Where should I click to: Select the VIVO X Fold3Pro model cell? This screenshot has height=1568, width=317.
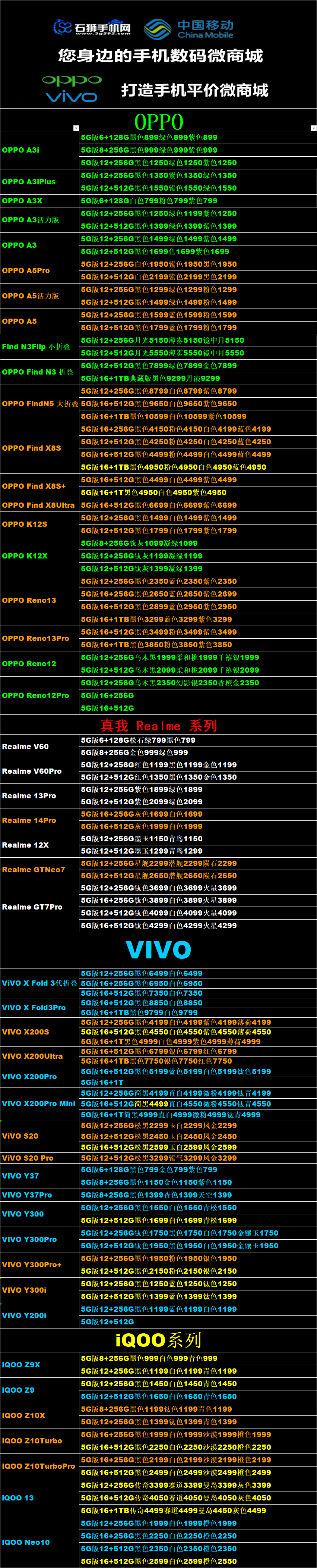pos(40,1007)
